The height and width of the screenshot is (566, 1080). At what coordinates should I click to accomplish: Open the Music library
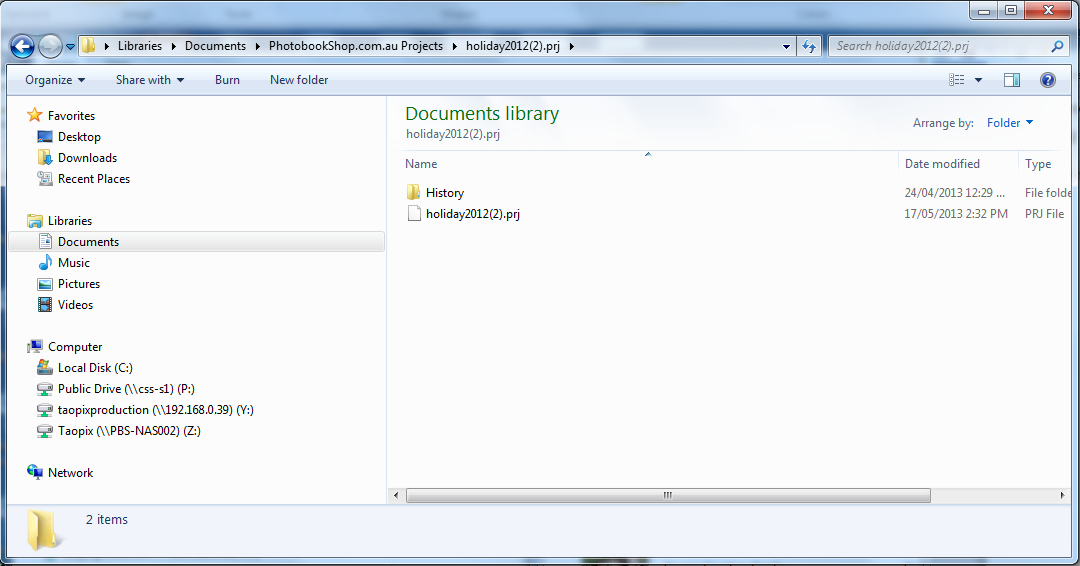point(74,263)
